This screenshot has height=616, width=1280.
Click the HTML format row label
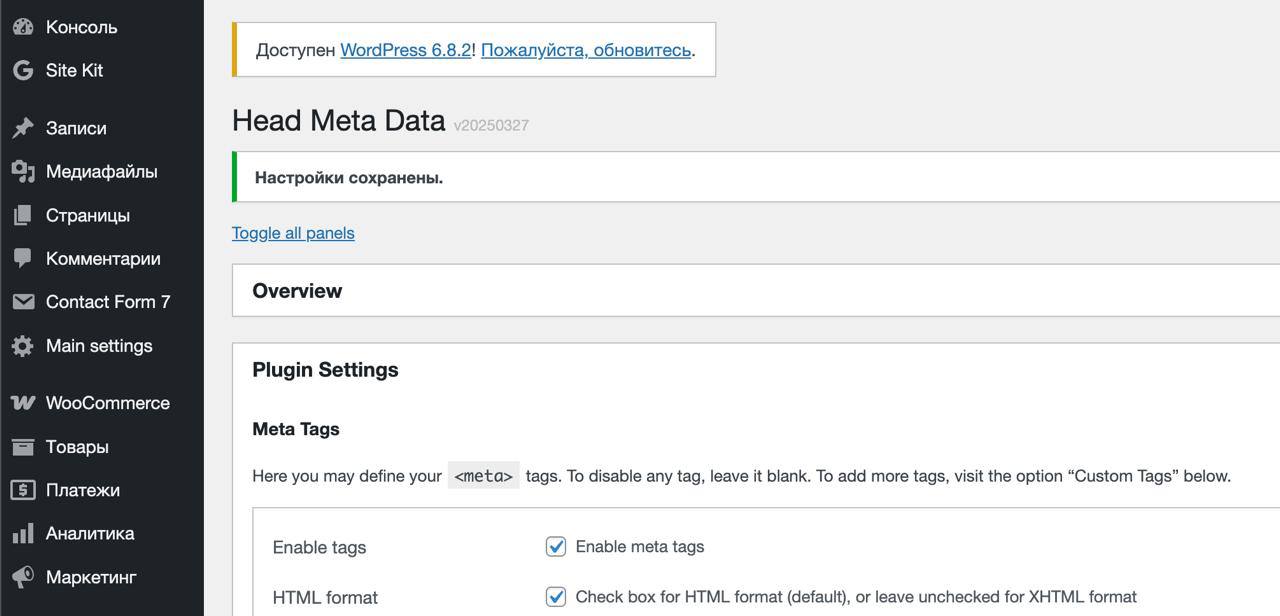coord(325,597)
